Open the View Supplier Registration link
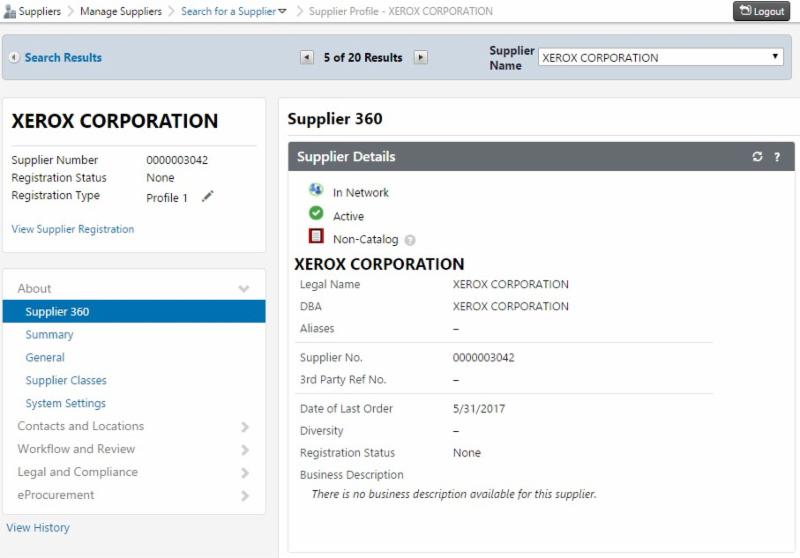 (x=72, y=229)
